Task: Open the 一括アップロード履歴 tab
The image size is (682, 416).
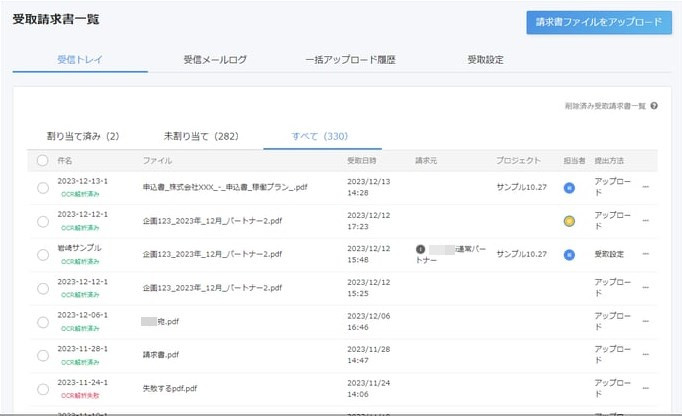Action: [351, 60]
